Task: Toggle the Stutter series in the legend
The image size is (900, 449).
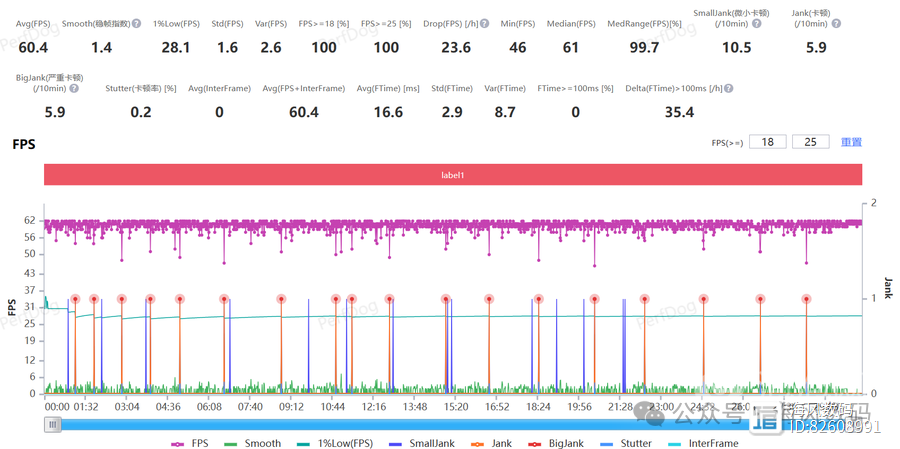Action: pos(624,443)
